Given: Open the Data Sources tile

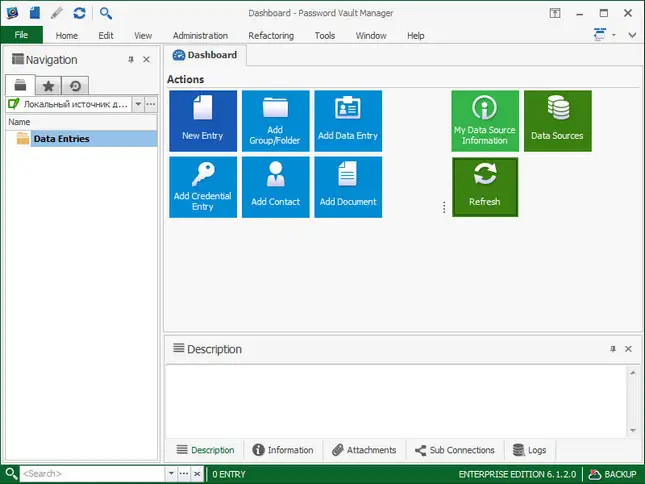Looking at the screenshot, I should click(558, 121).
